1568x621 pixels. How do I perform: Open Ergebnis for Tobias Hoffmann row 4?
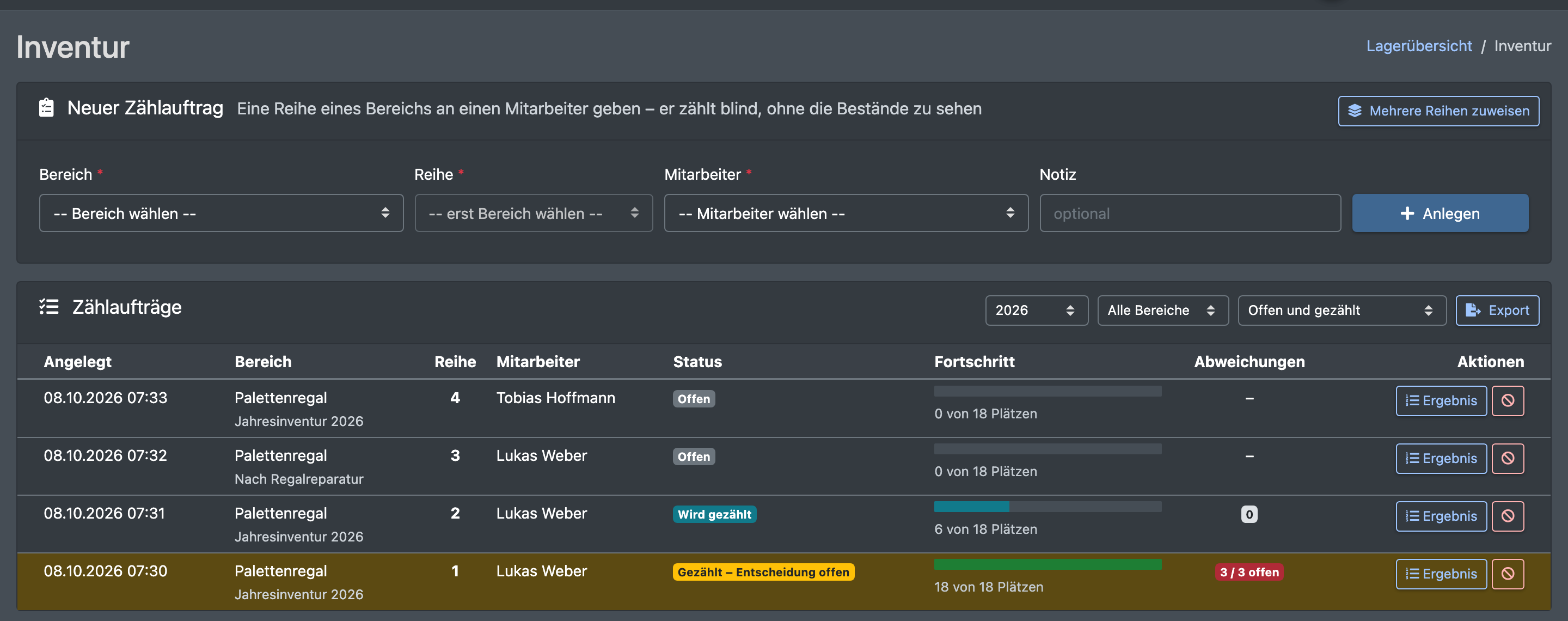tap(1441, 400)
